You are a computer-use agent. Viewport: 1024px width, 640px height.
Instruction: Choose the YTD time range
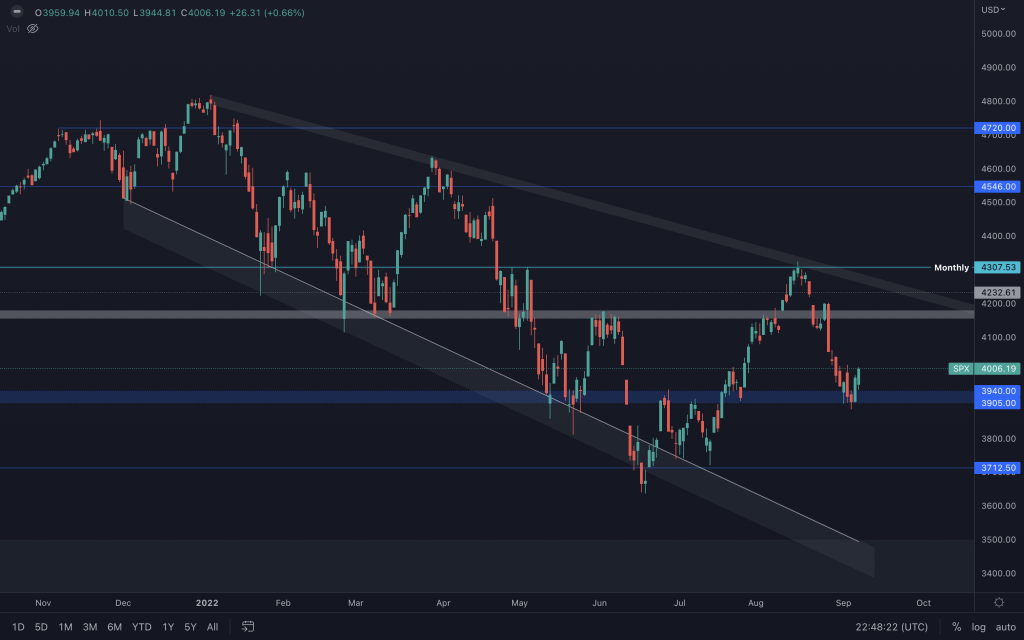click(141, 627)
